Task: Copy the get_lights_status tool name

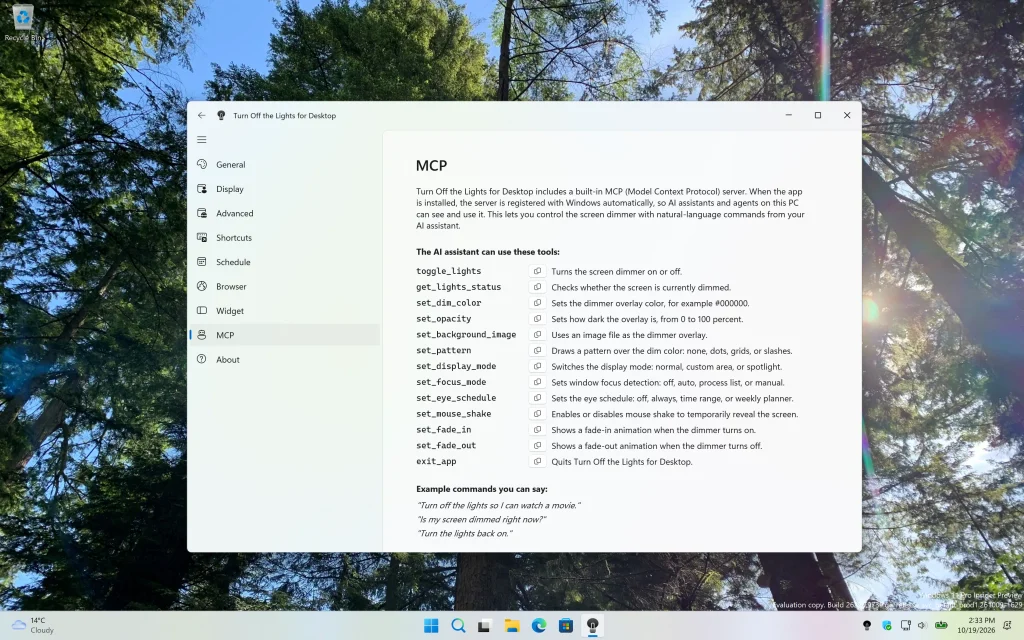Action: click(537, 287)
